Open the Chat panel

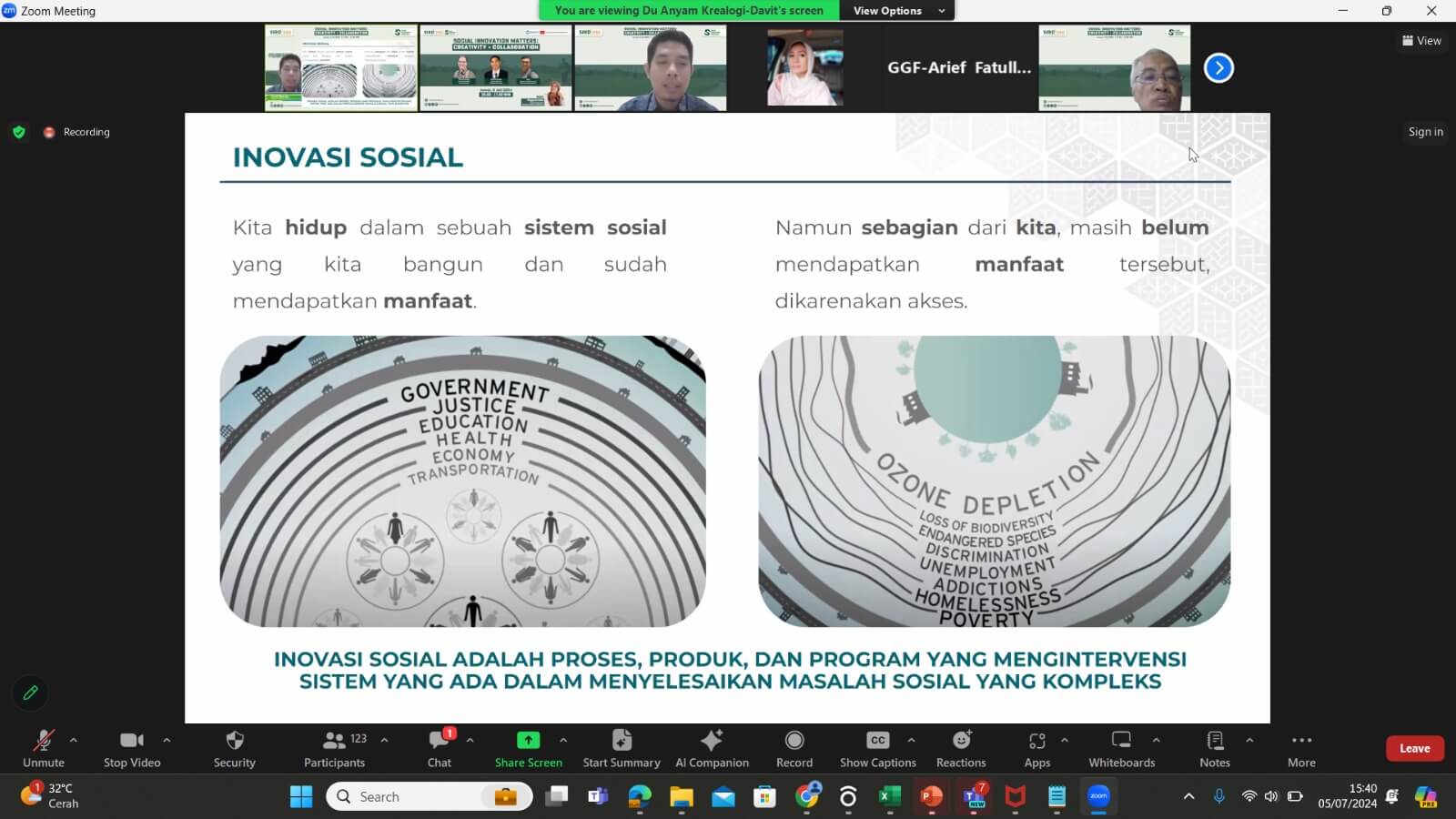pyautogui.click(x=440, y=748)
